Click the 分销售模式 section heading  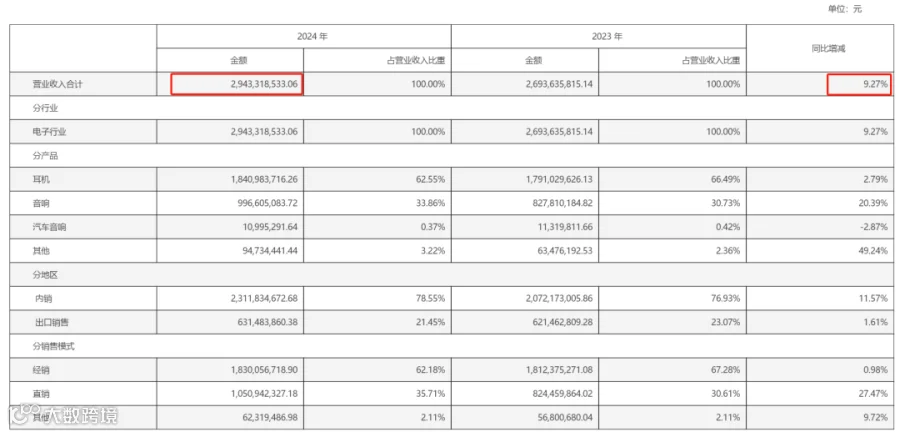(x=53, y=346)
